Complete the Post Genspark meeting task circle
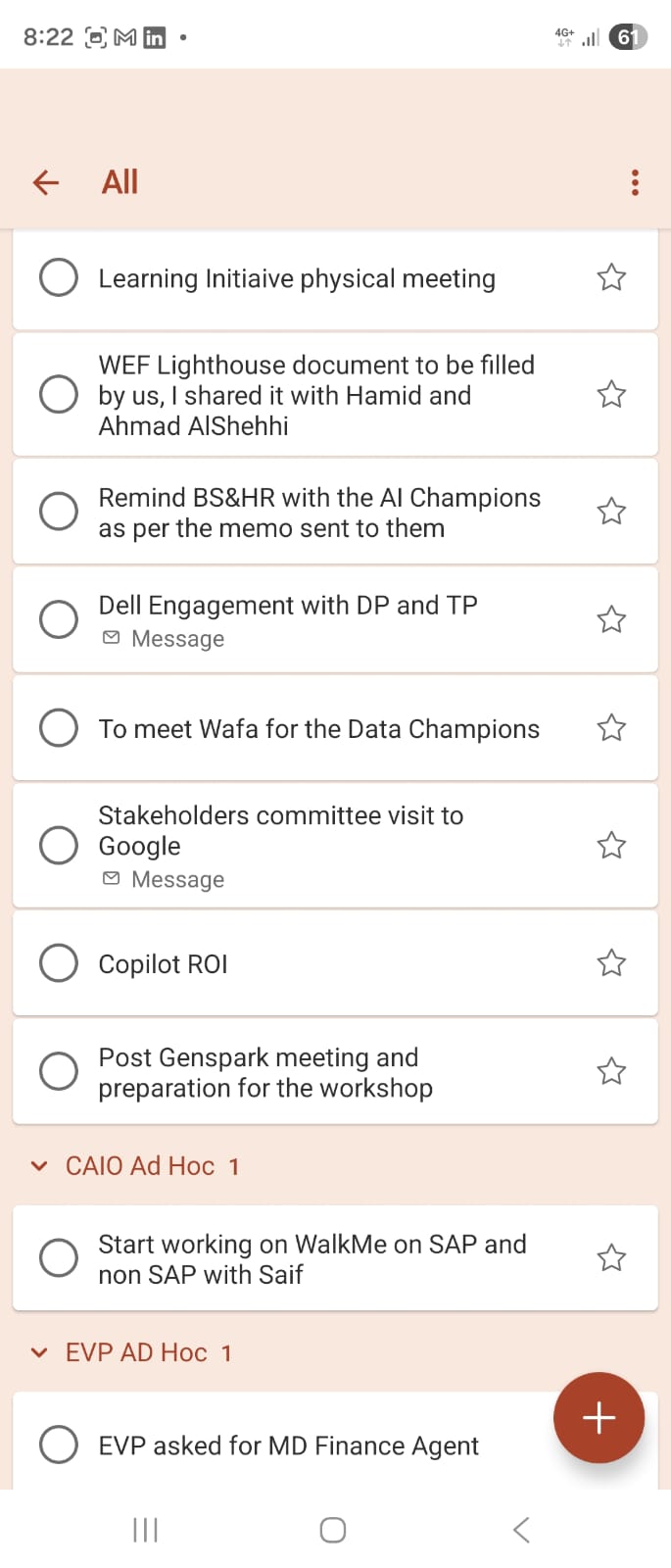The height and width of the screenshot is (1568, 671). [59, 1071]
